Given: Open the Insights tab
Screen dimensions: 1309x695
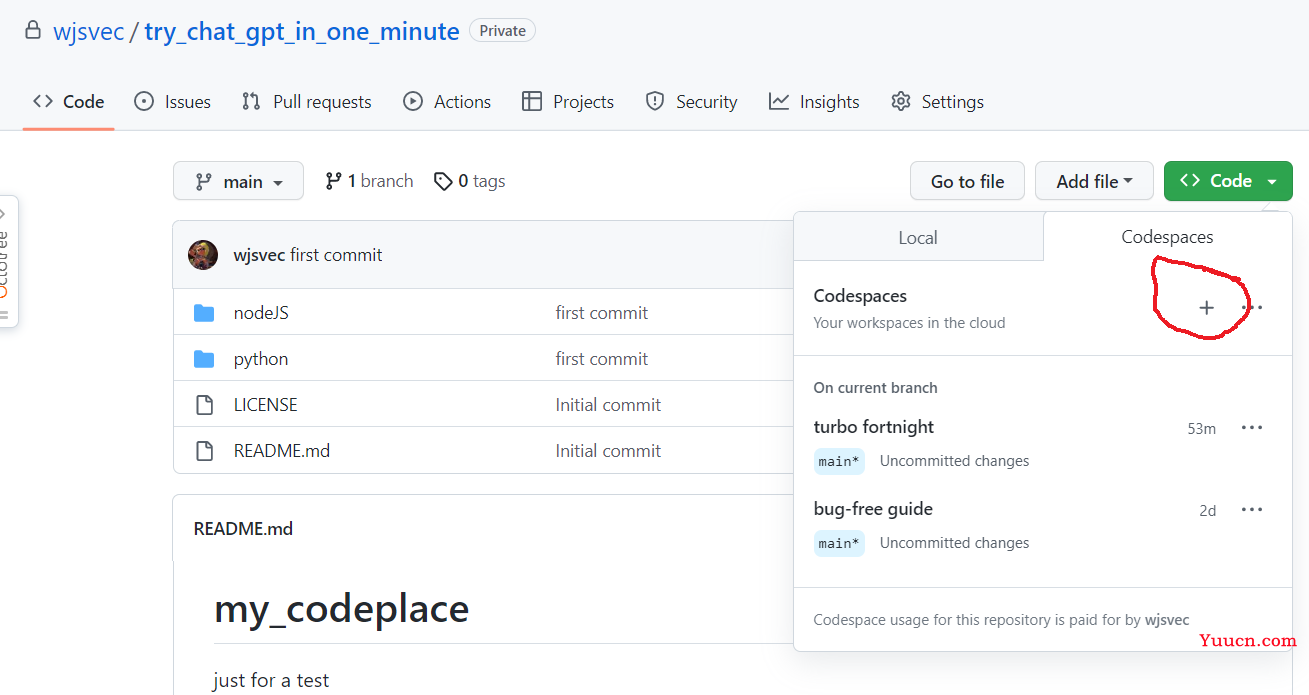Looking at the screenshot, I should click(814, 102).
